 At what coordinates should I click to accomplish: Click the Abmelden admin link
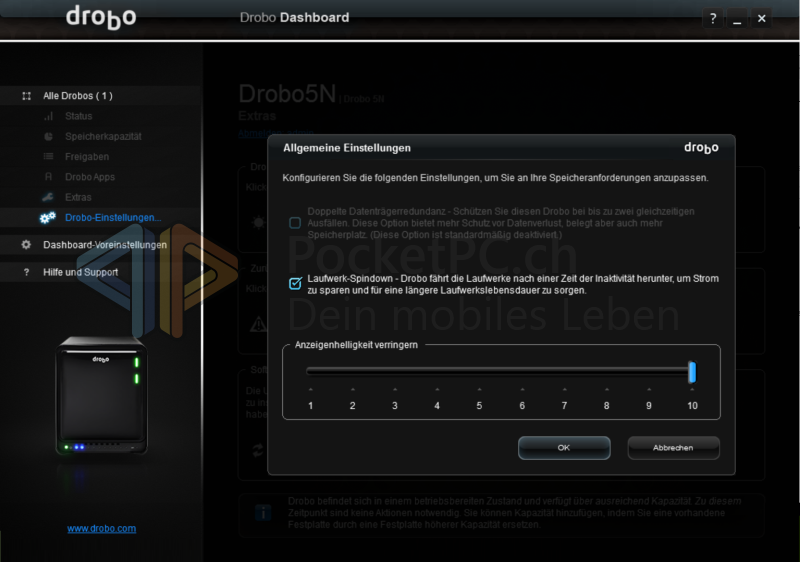[276, 133]
